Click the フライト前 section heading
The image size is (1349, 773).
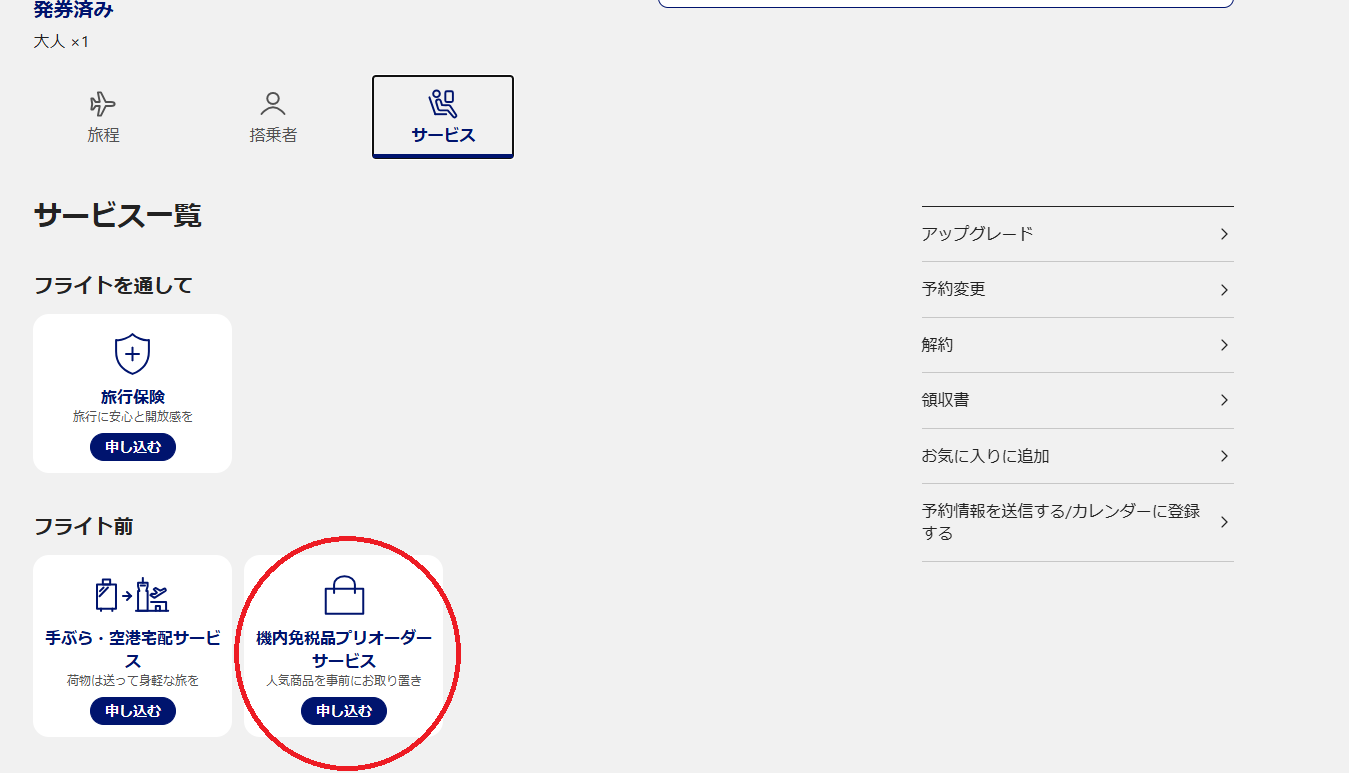click(84, 526)
